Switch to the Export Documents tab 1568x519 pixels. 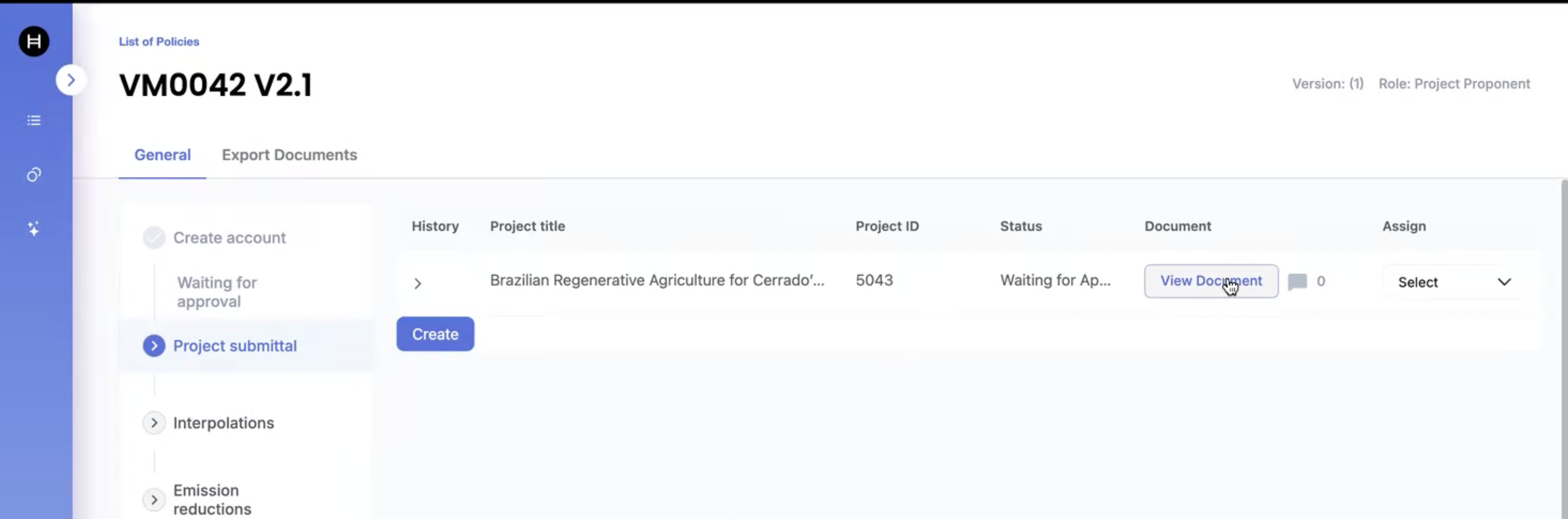tap(289, 155)
